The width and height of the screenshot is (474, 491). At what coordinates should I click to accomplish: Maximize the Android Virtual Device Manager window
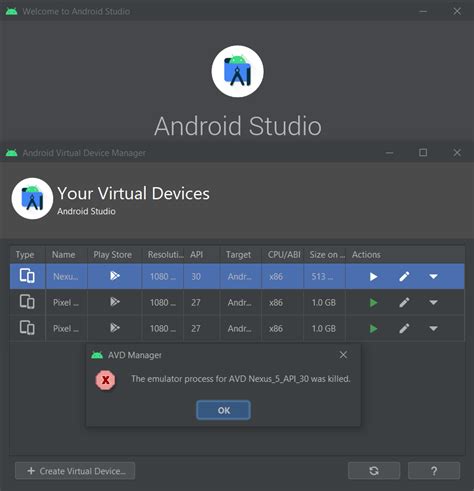pos(423,153)
